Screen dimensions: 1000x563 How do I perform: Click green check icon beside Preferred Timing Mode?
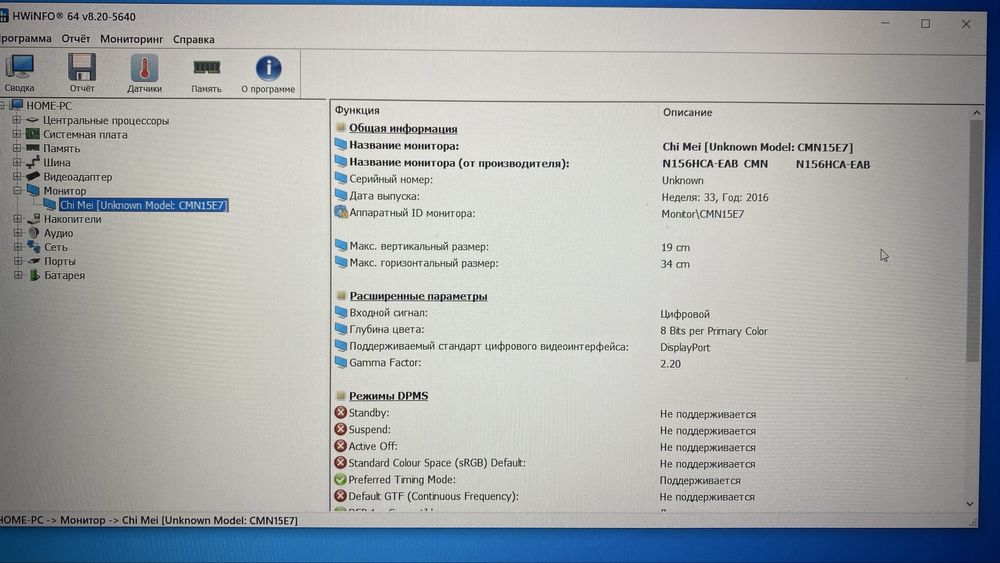(341, 479)
